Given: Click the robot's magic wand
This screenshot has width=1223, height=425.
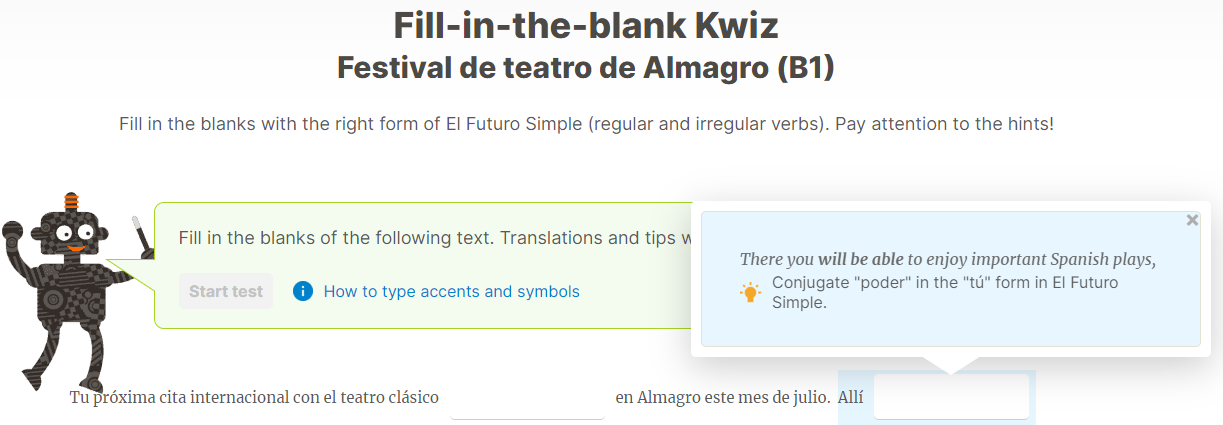Looking at the screenshot, I should 142,234.
